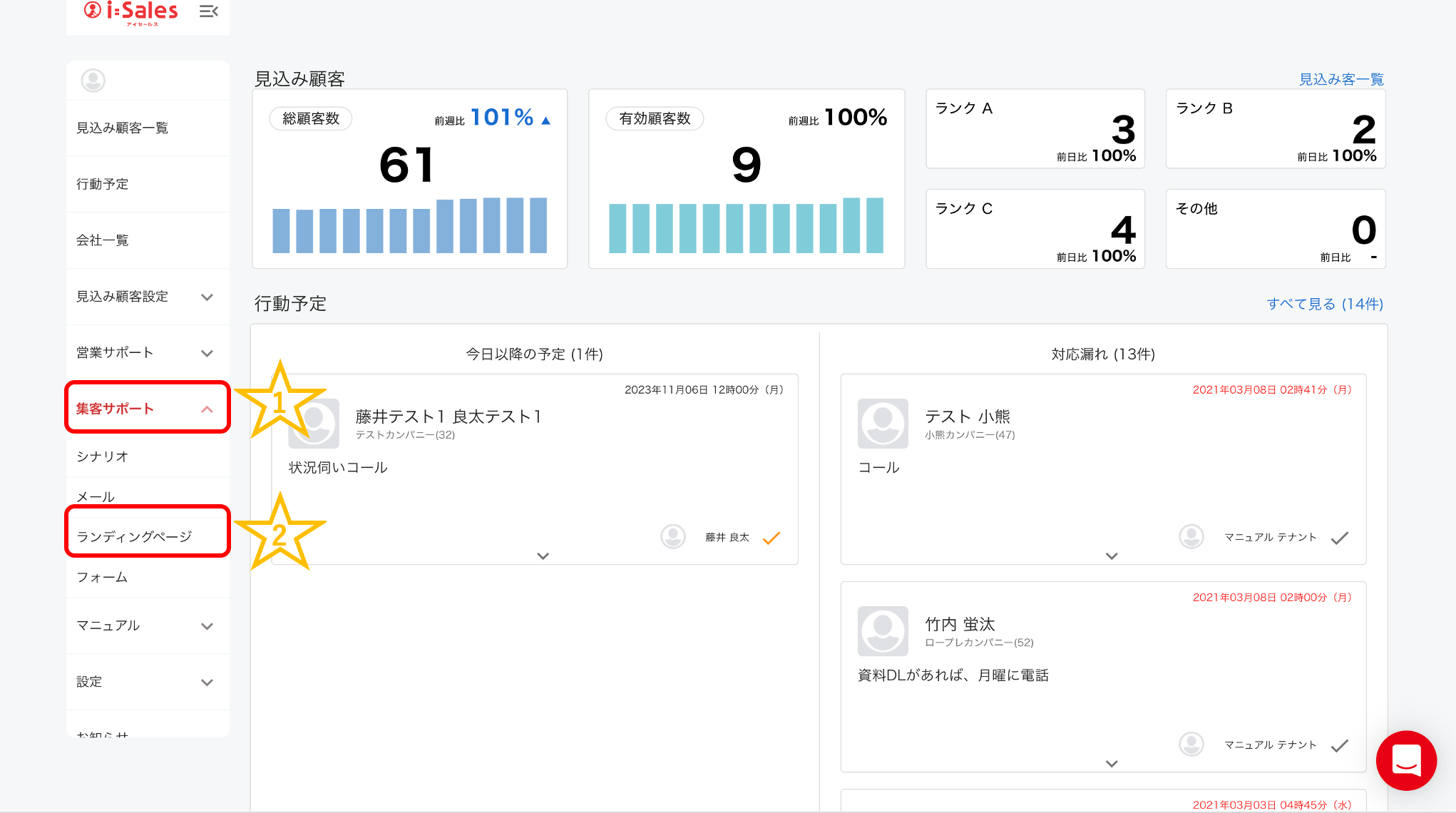Open ランディングページ in sidebar
The height and width of the screenshot is (813, 1456).
click(x=134, y=536)
